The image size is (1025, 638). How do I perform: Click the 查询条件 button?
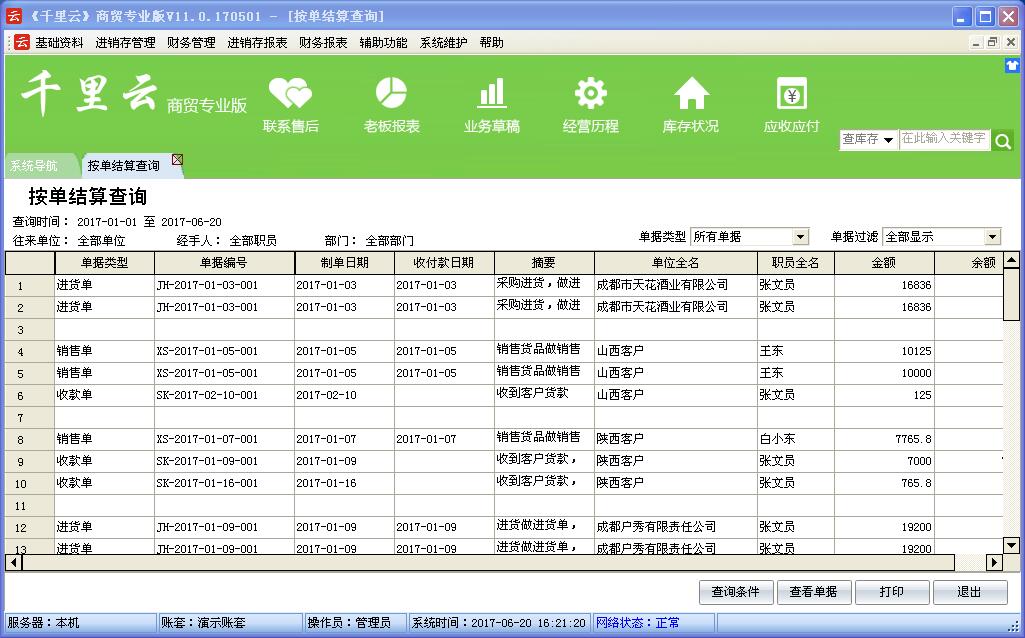pos(735,592)
